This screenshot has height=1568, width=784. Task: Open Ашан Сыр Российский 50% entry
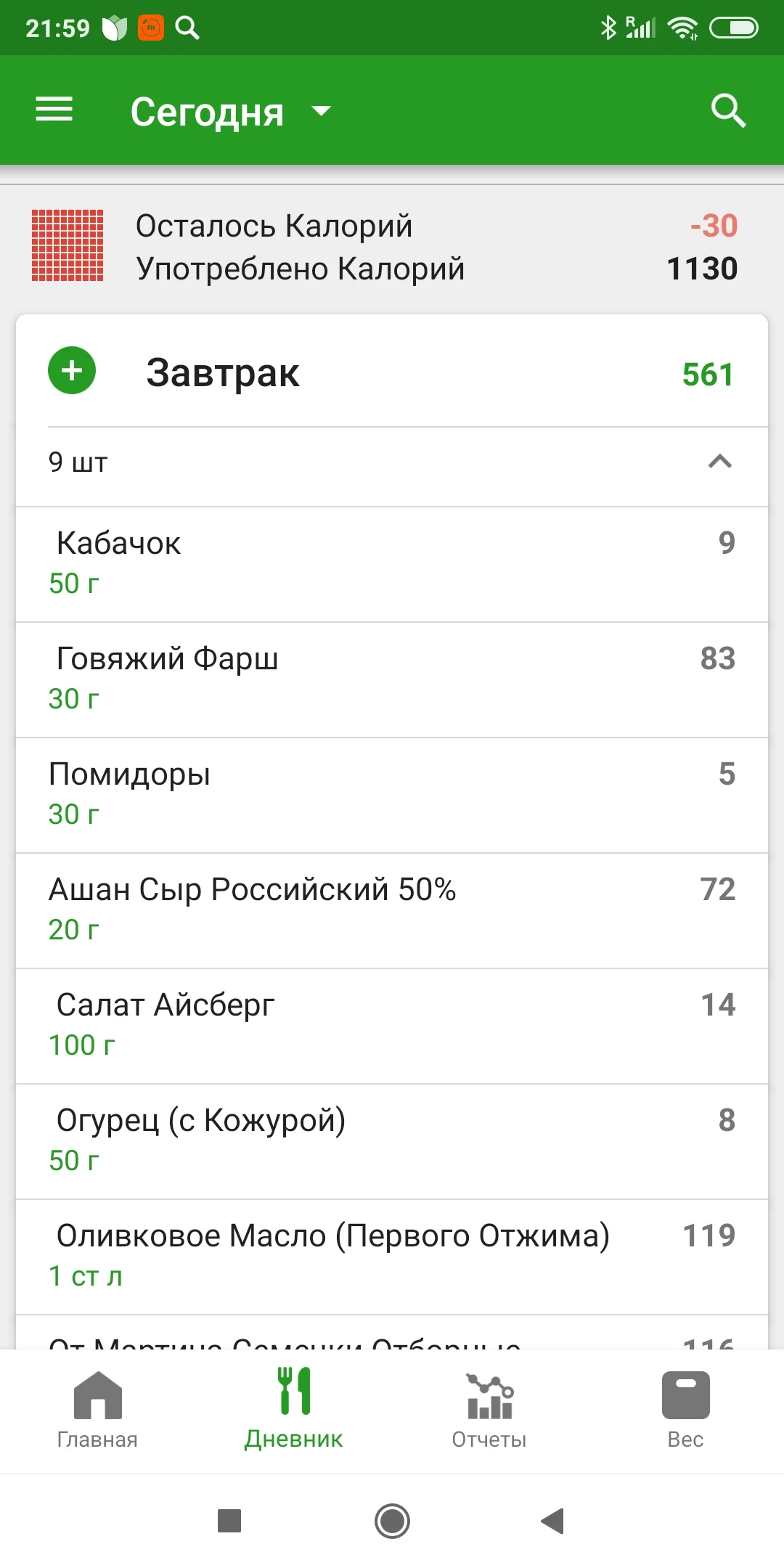click(392, 910)
